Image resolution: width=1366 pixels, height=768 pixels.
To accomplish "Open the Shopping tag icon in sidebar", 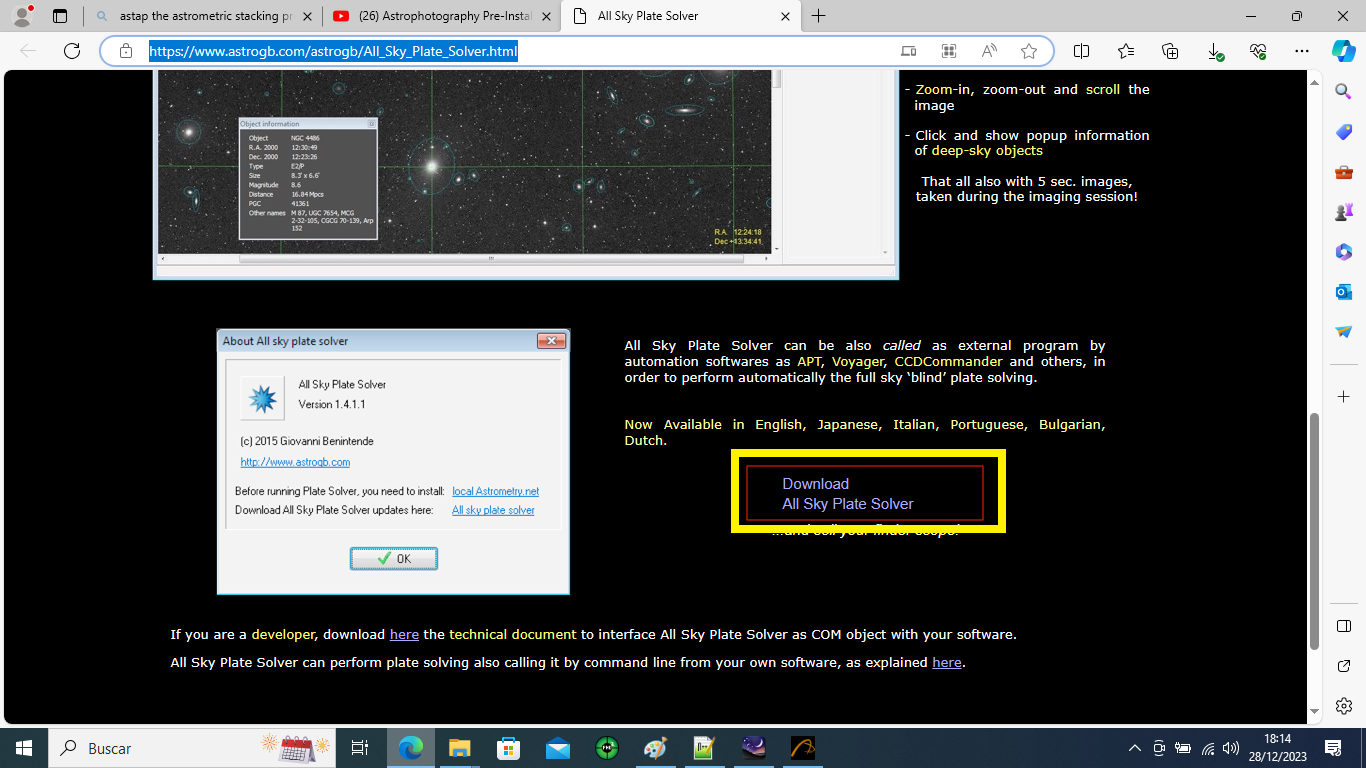I will point(1343,132).
